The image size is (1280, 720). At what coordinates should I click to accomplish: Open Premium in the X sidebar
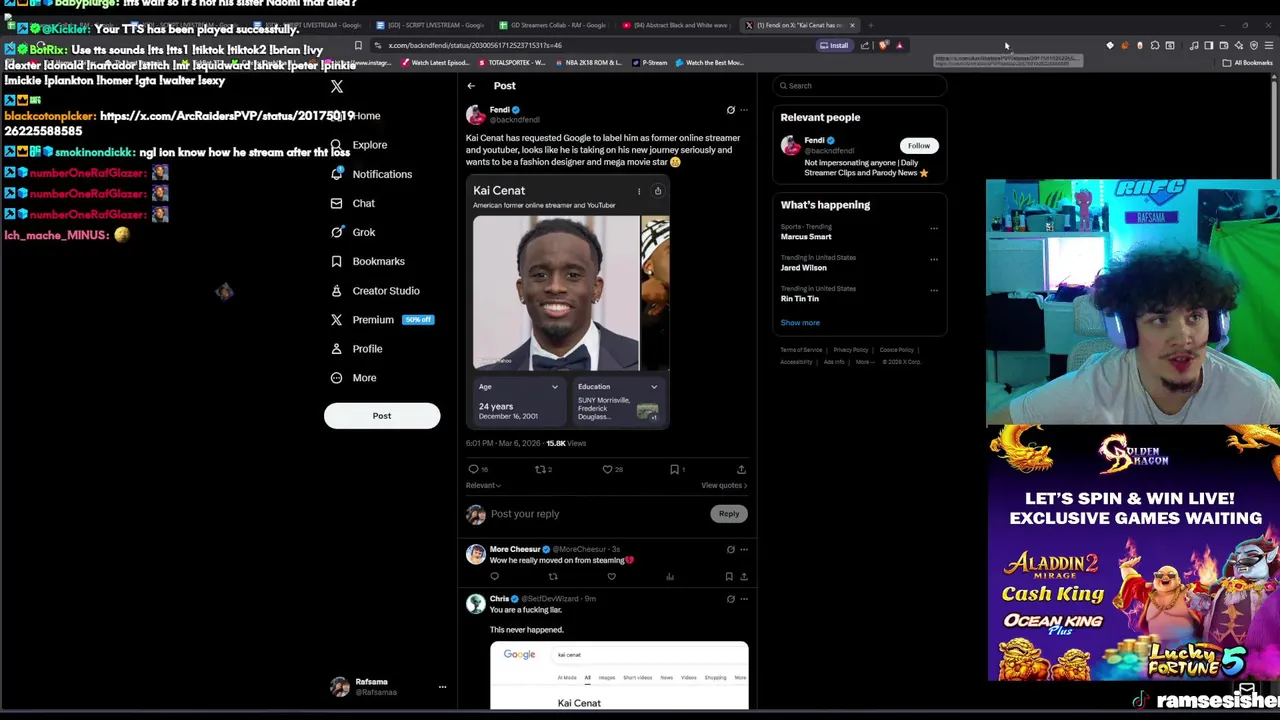coord(380,320)
